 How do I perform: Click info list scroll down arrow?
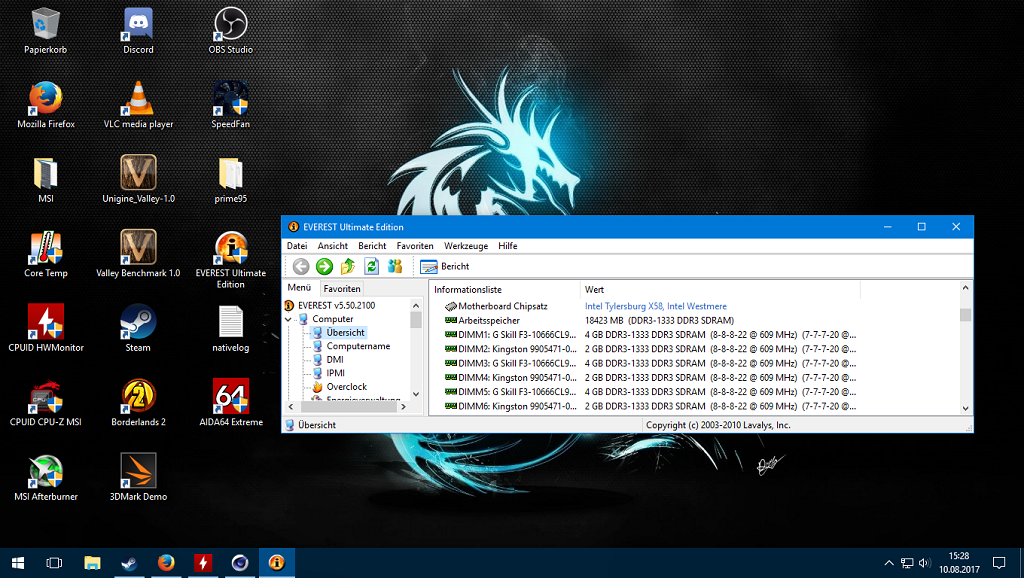coord(965,408)
